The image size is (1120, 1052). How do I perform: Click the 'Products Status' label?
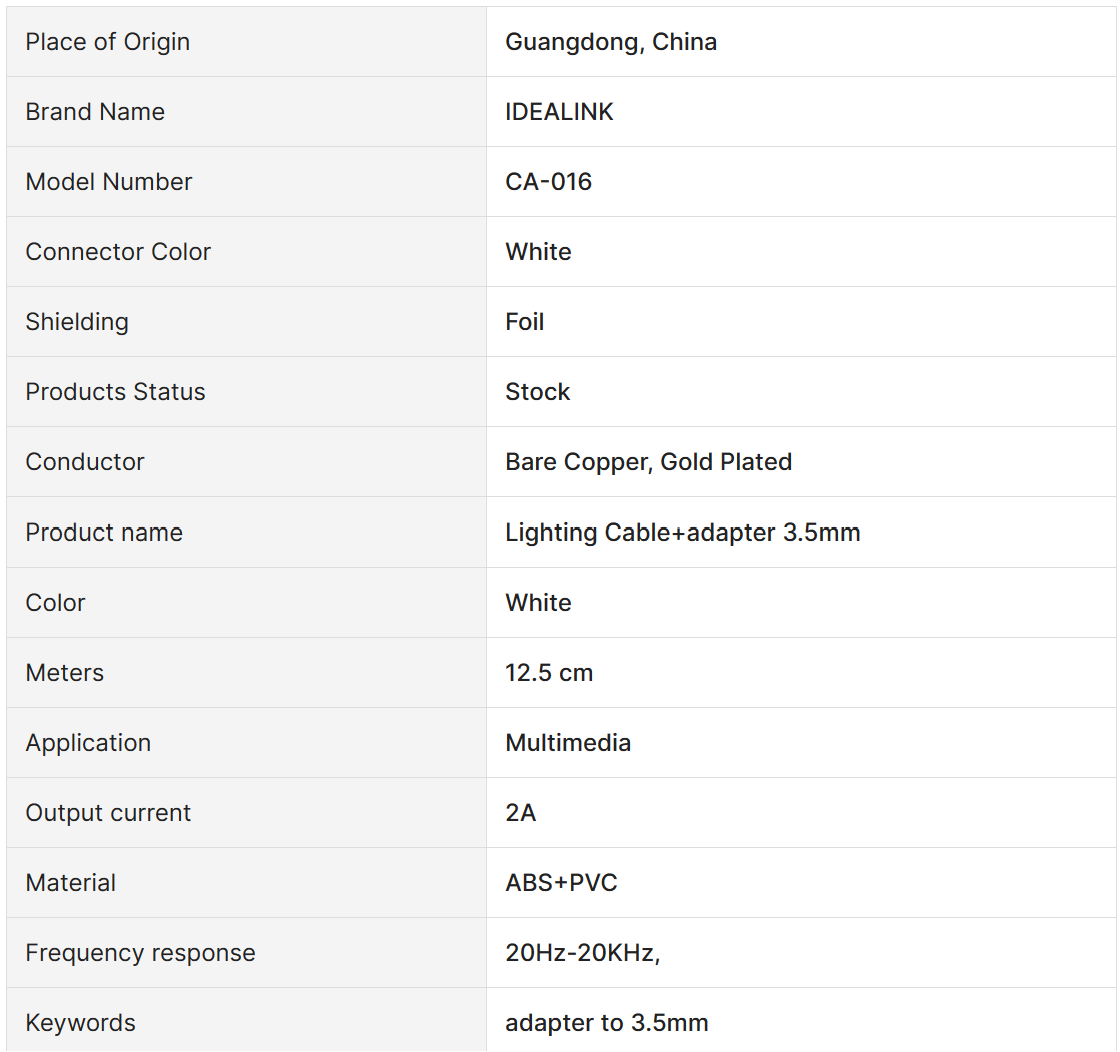click(115, 392)
